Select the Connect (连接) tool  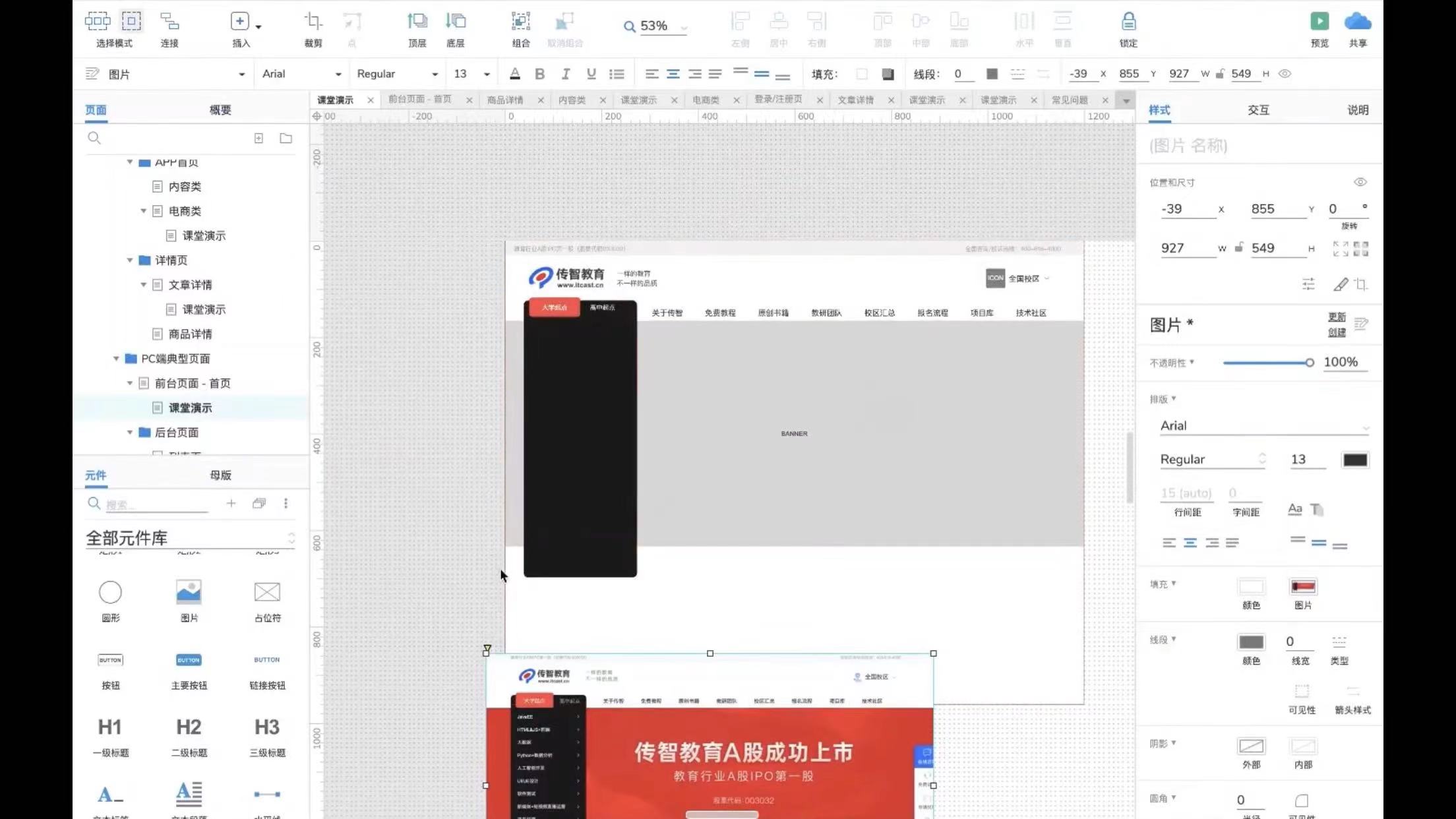pos(169,22)
